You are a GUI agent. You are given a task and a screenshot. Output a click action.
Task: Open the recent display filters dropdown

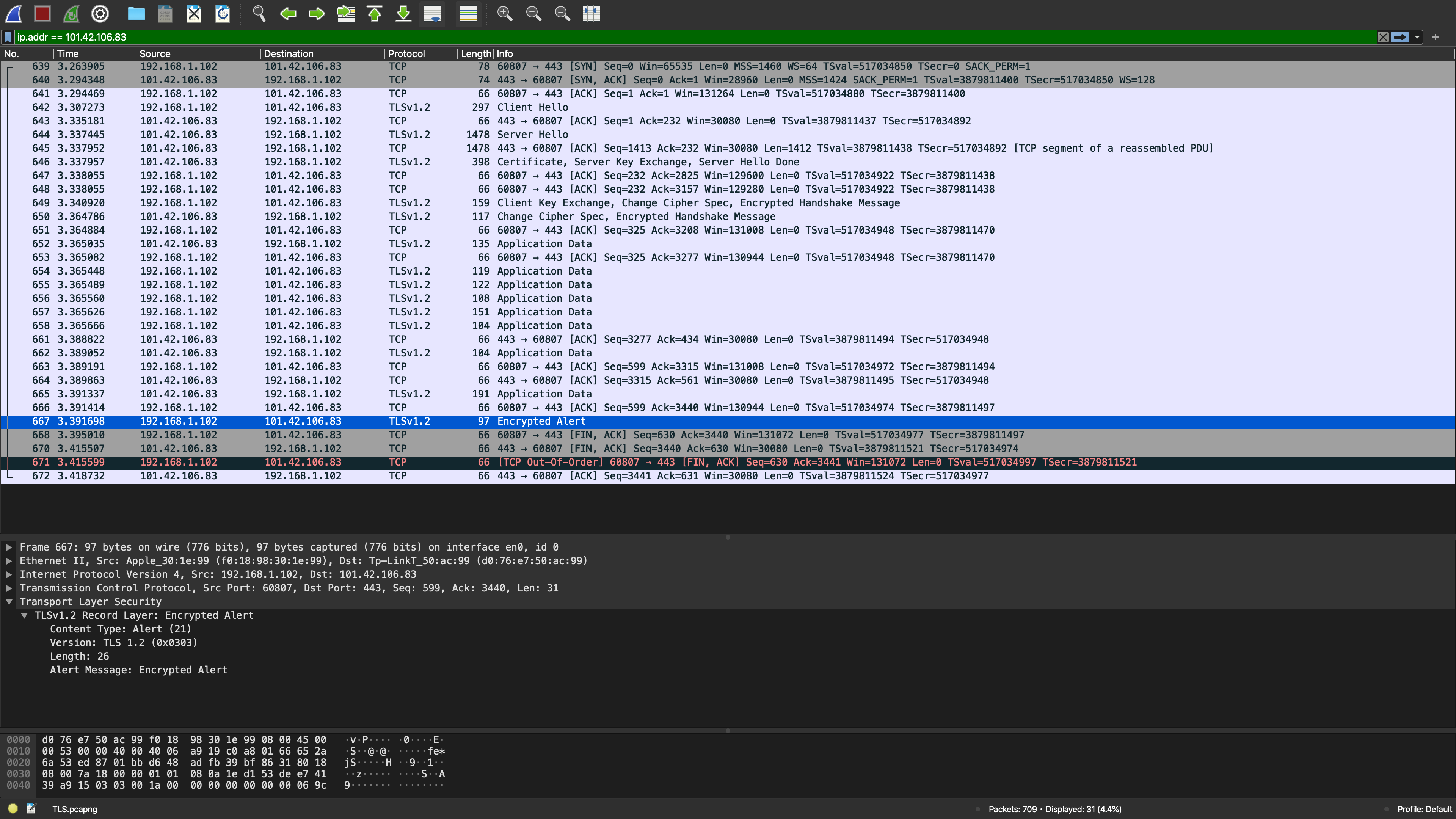(1417, 37)
